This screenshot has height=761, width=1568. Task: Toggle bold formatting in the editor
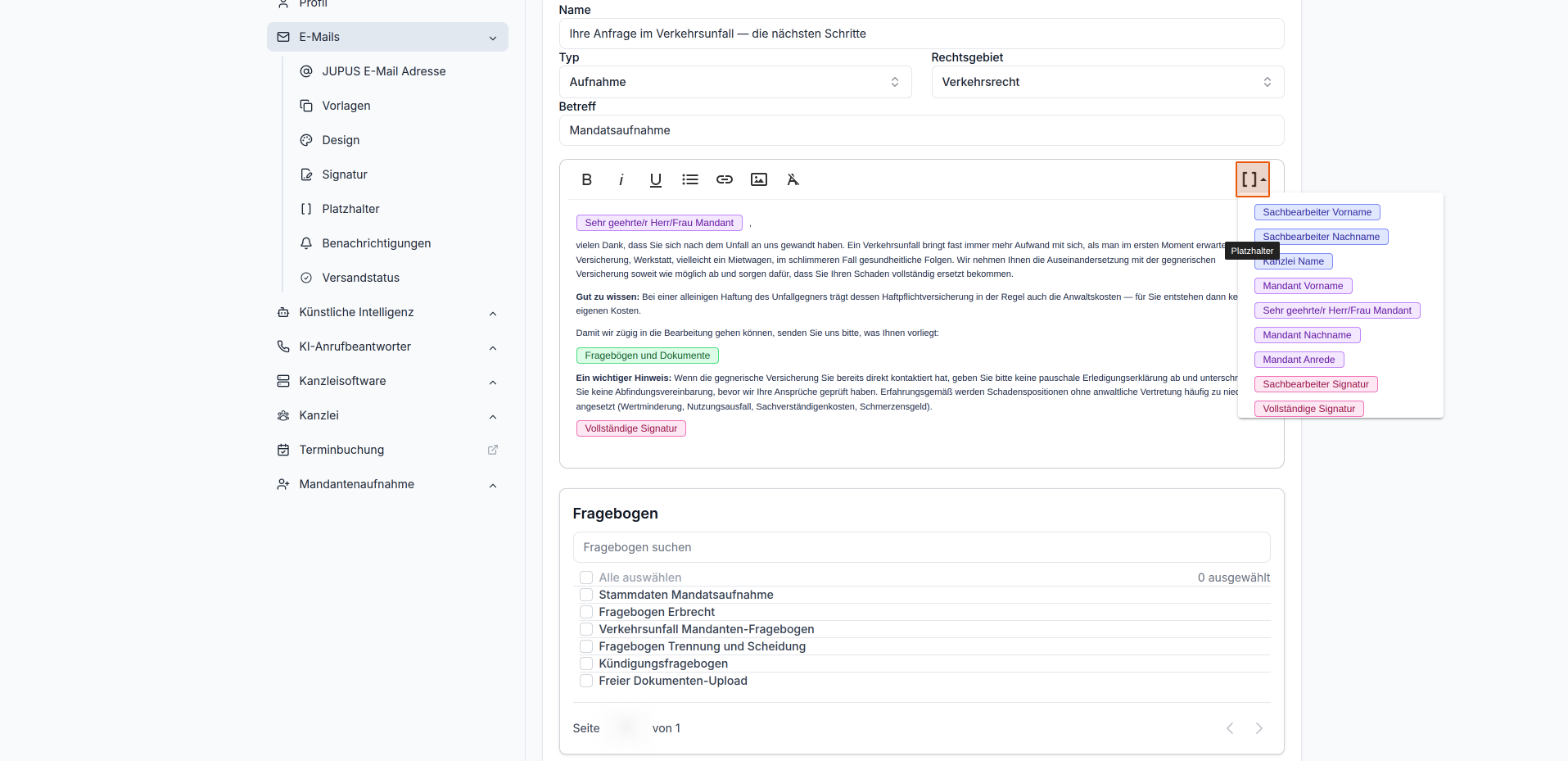click(x=586, y=179)
